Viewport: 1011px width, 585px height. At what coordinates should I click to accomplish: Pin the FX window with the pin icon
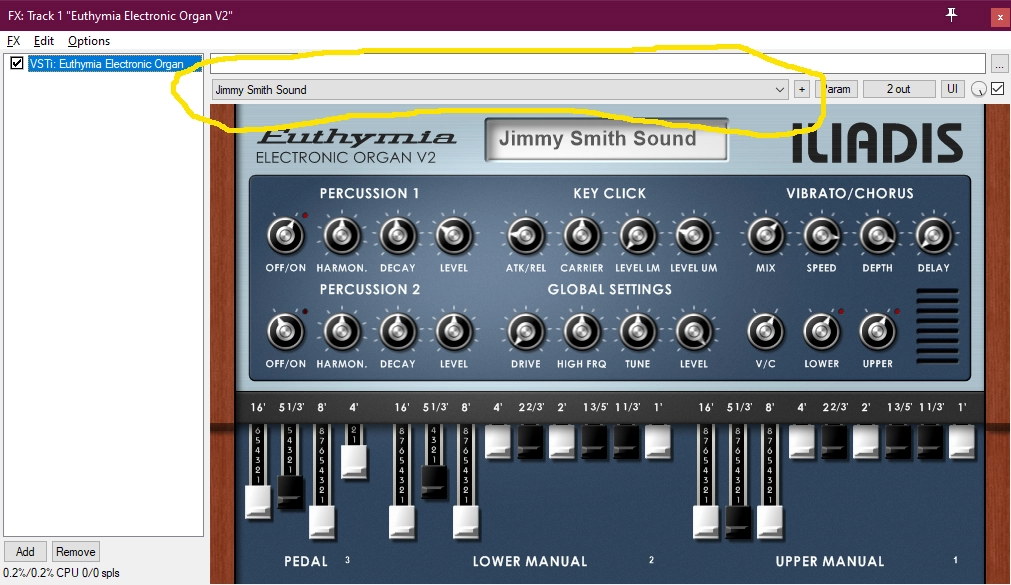(951, 14)
